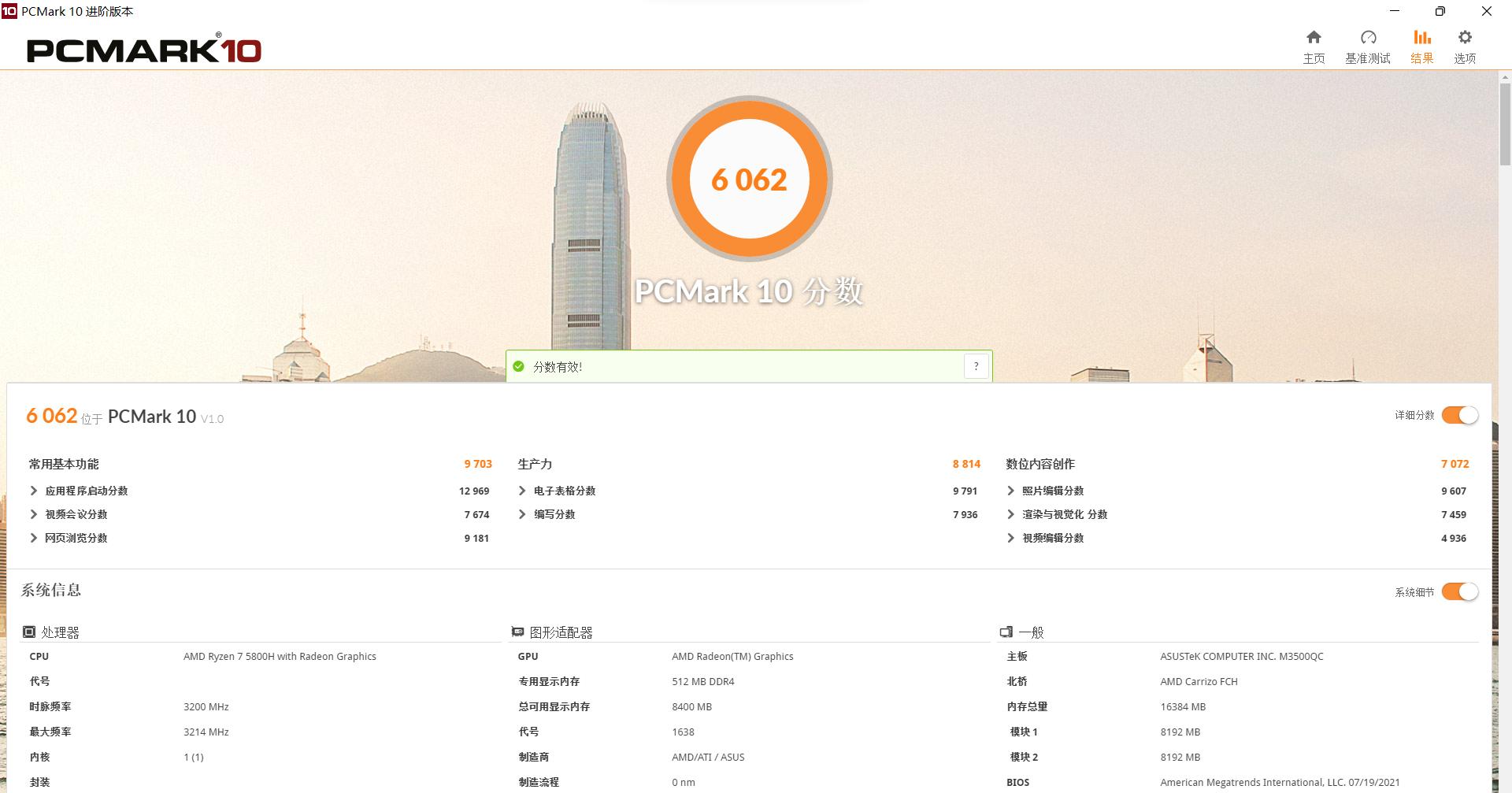Click the 图形适配器 graphics adapter icon
Image resolution: width=1512 pixels, height=793 pixels.
518,631
